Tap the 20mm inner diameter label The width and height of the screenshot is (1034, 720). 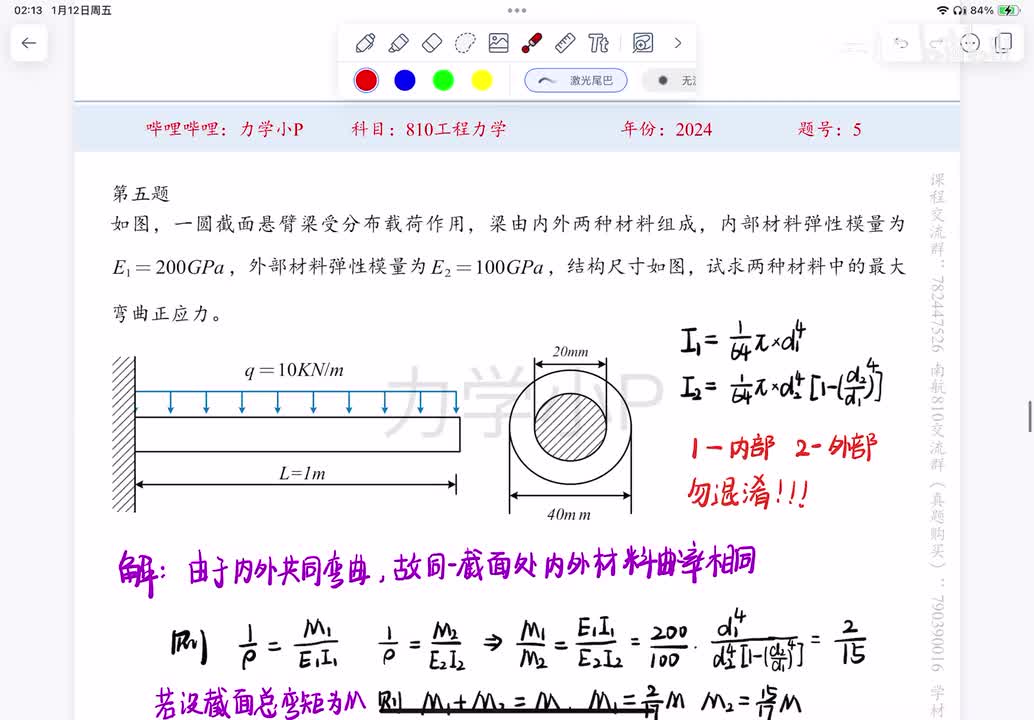click(x=570, y=351)
